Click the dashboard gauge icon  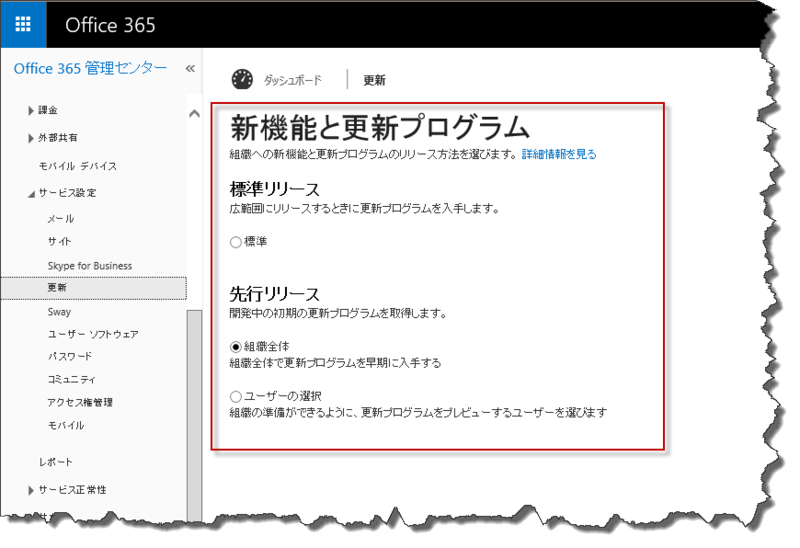pos(242,80)
